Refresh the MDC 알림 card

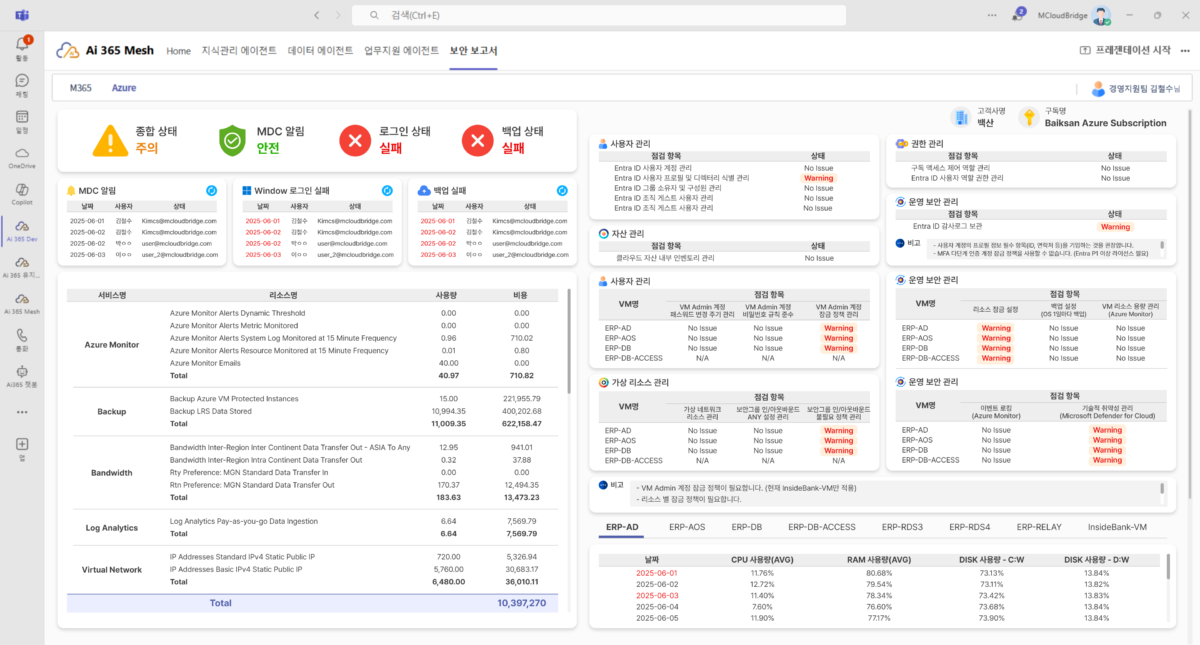point(212,190)
